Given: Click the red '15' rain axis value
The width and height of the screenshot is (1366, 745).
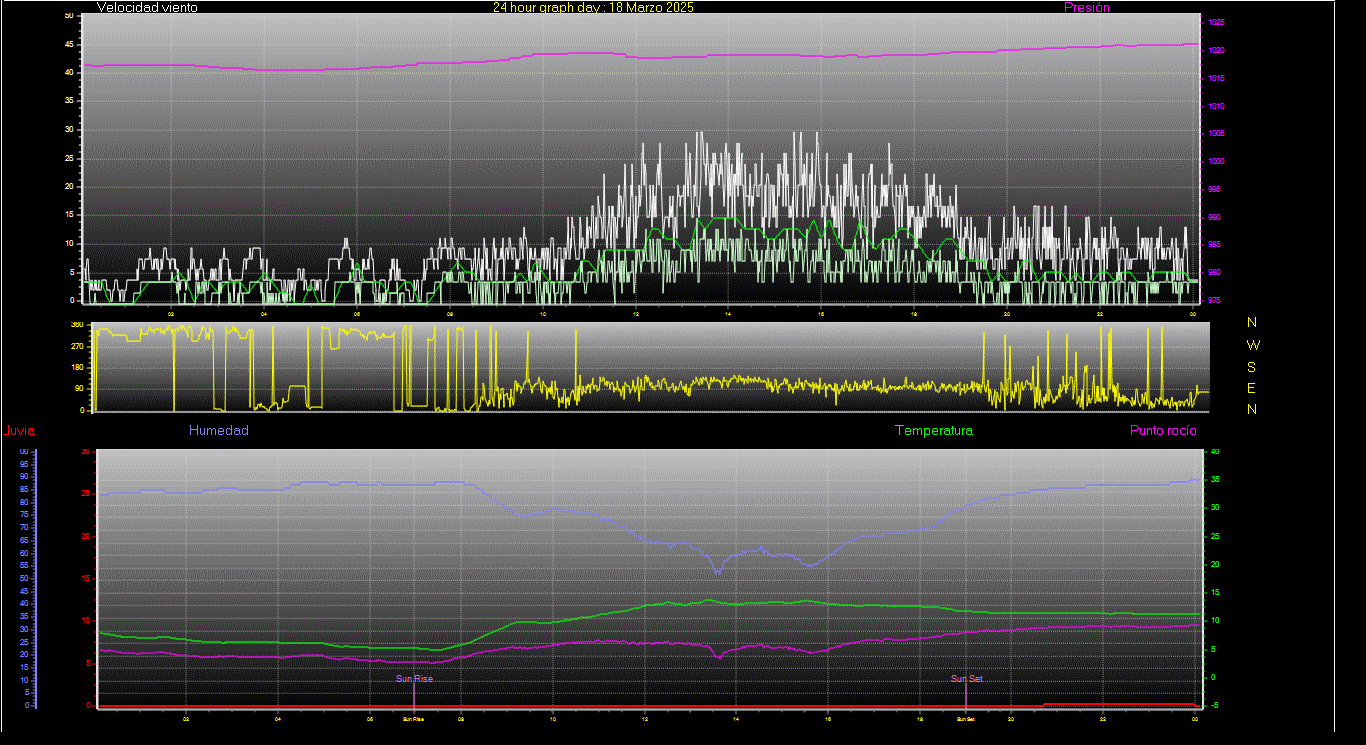Looking at the screenshot, I should (86, 579).
